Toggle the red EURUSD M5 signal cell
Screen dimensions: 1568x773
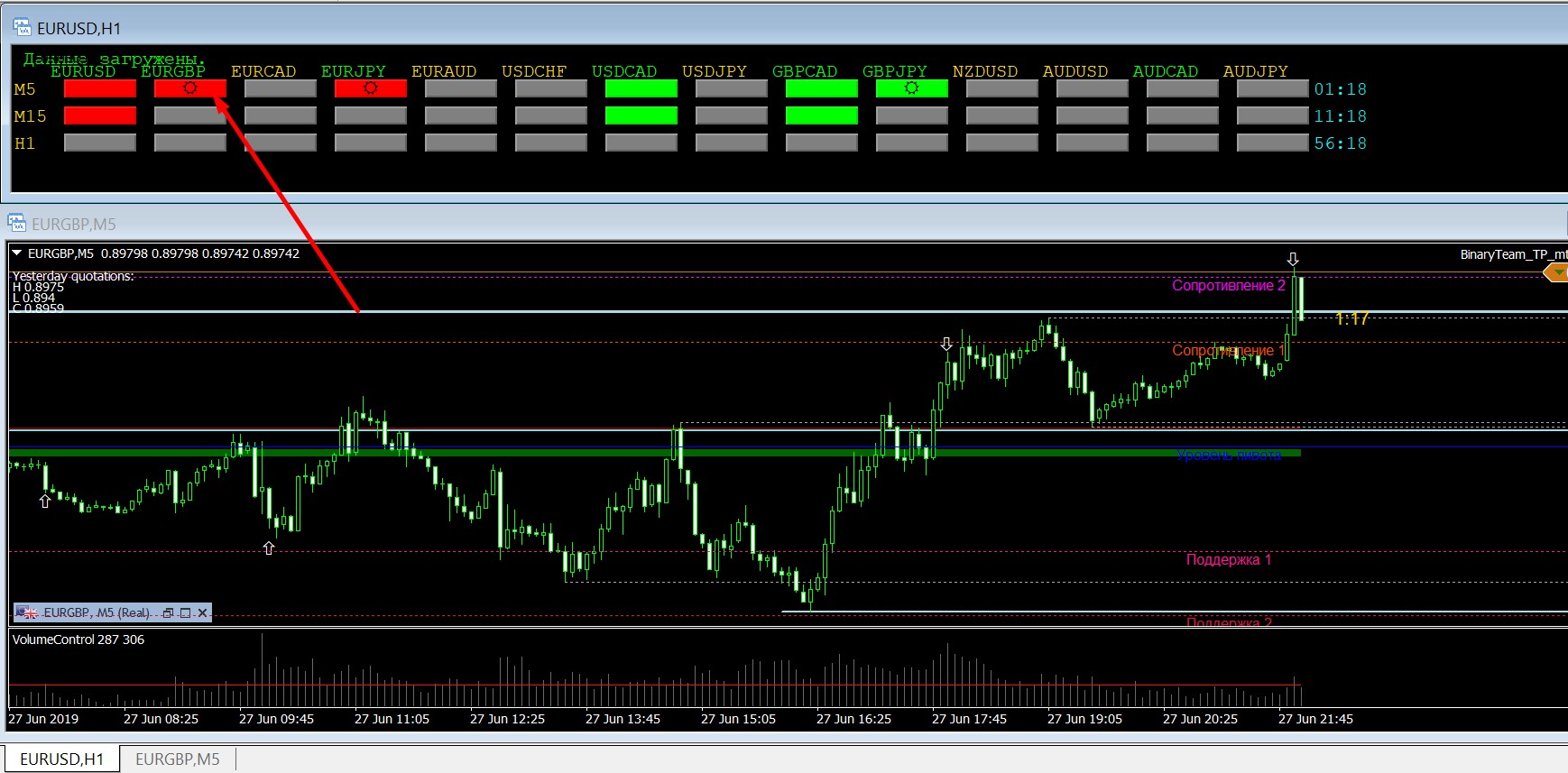[100, 88]
